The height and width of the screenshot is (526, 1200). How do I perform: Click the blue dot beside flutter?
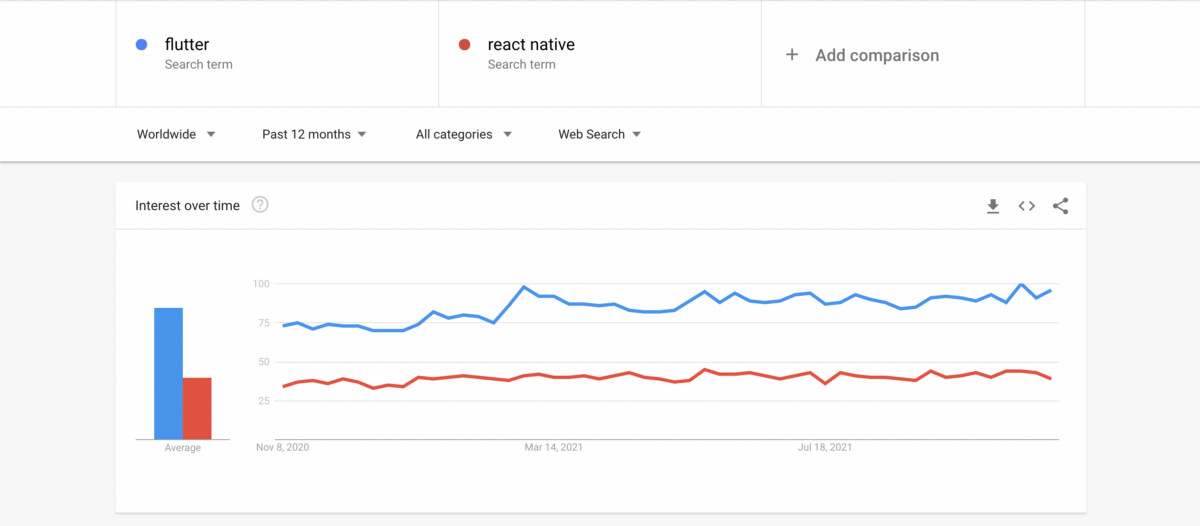pyautogui.click(x=142, y=44)
